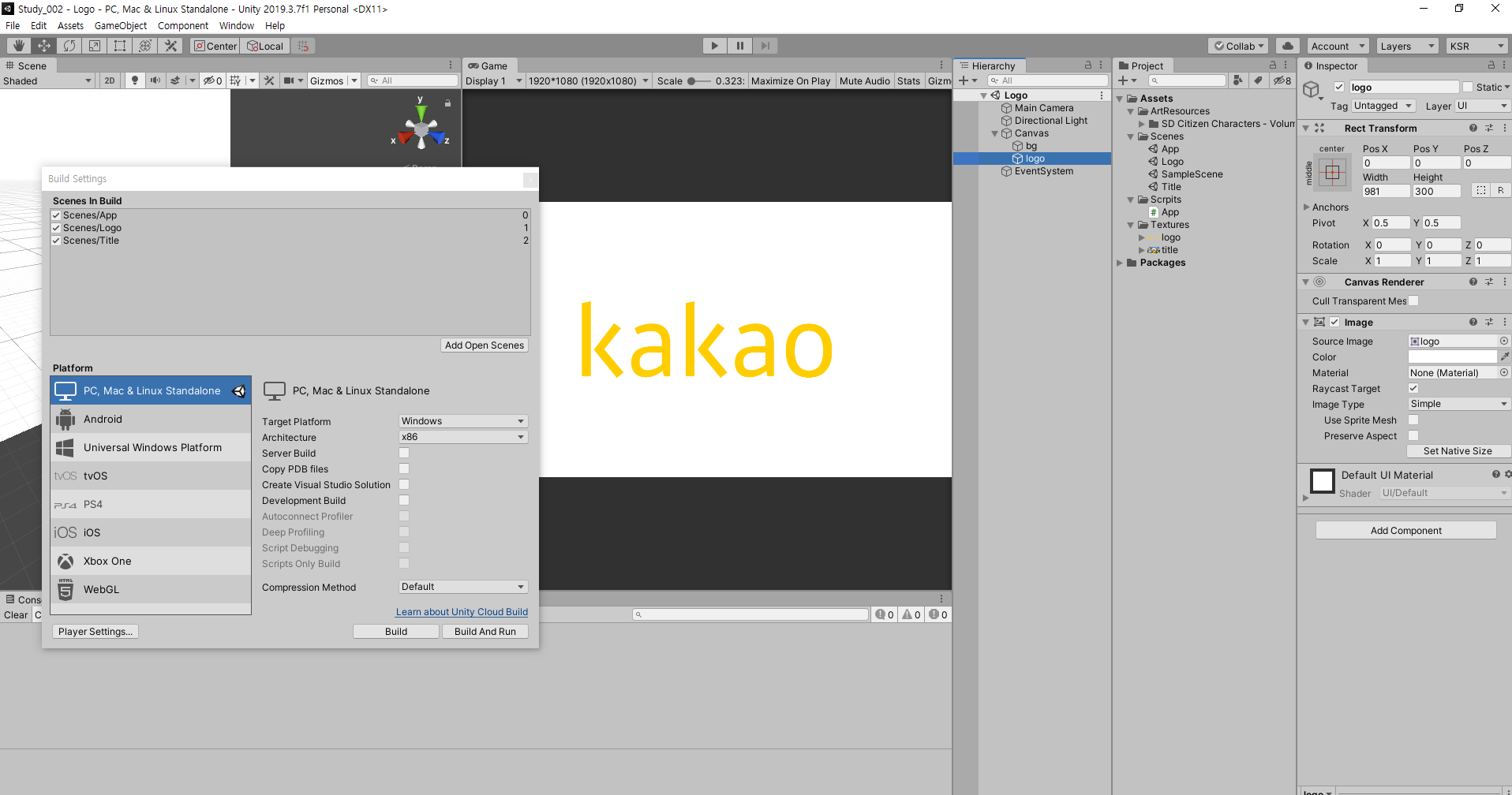
Task: Click the Pause button
Action: (739, 46)
